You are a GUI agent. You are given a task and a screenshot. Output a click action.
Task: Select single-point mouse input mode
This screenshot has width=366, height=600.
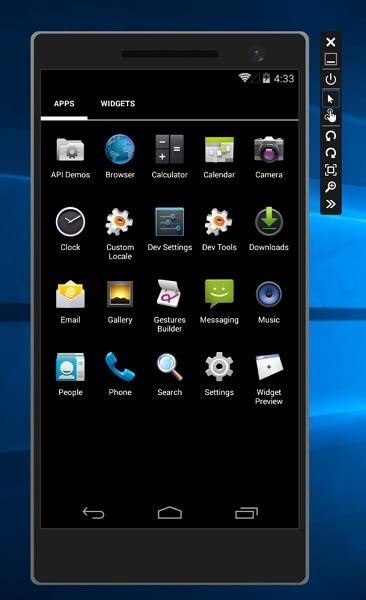[331, 99]
